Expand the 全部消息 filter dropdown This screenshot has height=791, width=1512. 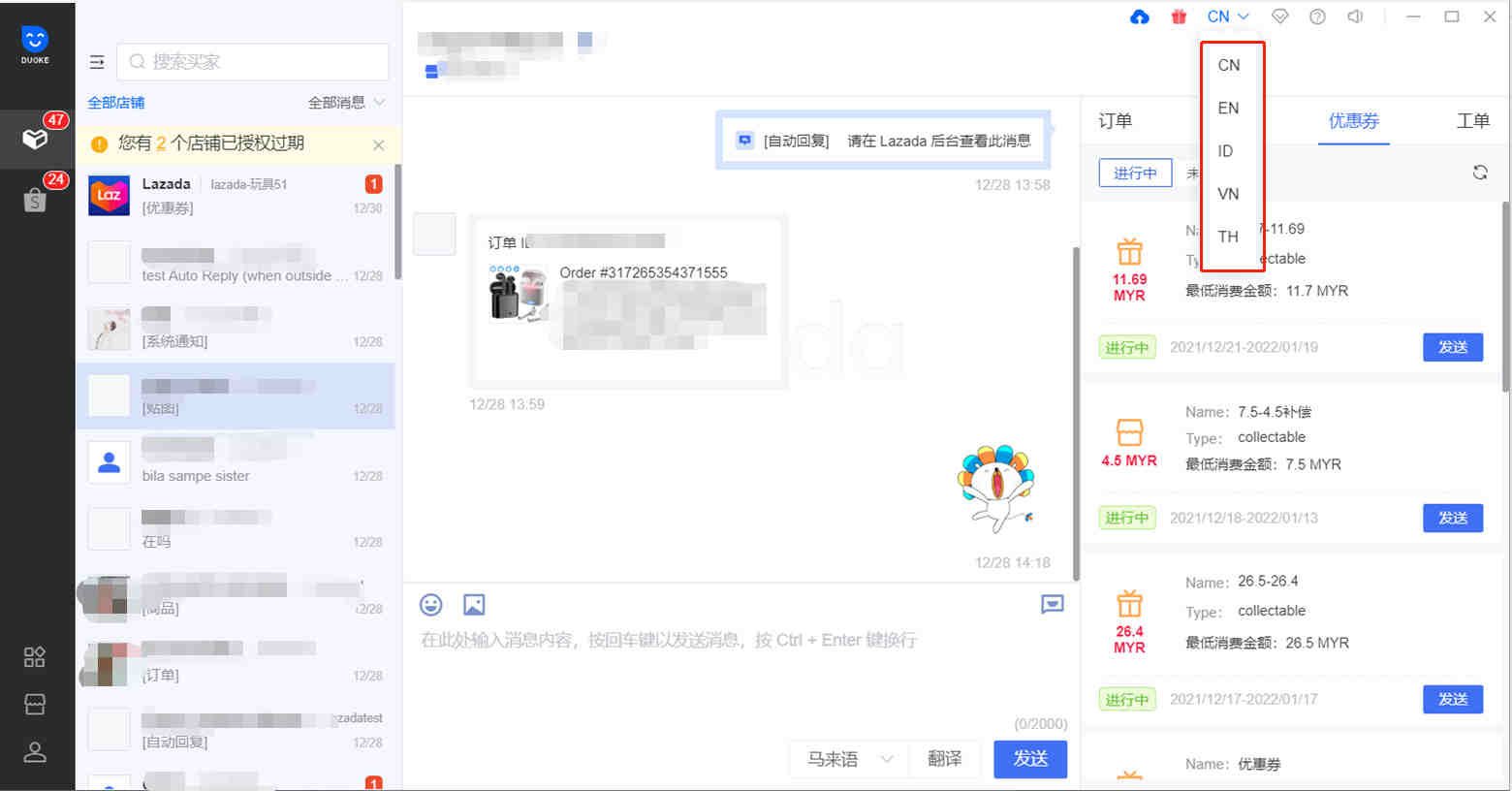[x=346, y=103]
